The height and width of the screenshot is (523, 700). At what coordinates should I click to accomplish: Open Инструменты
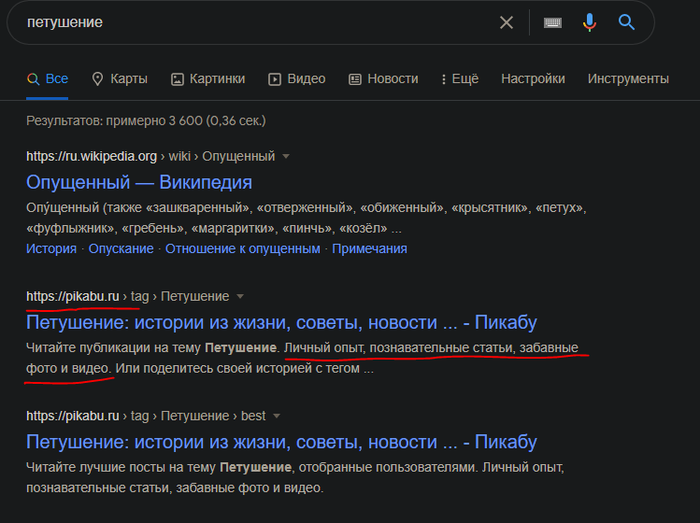pos(628,79)
